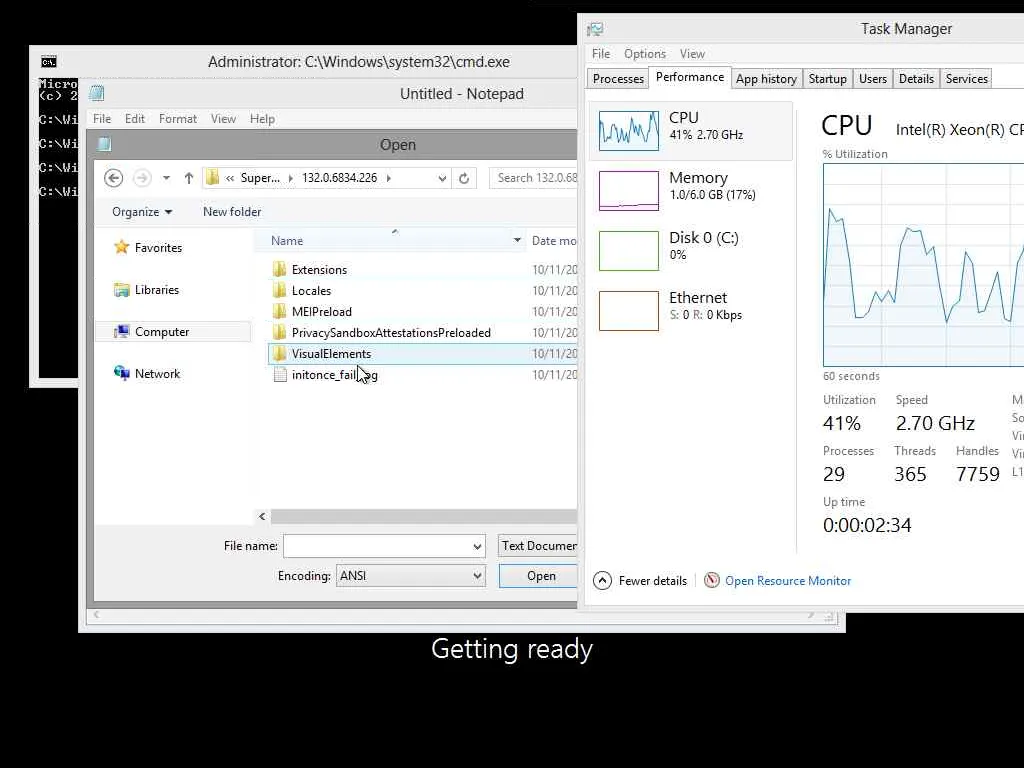Screen dimensions: 1024x768
Task: Click the MEIPreload folder icon
Action: click(x=280, y=311)
